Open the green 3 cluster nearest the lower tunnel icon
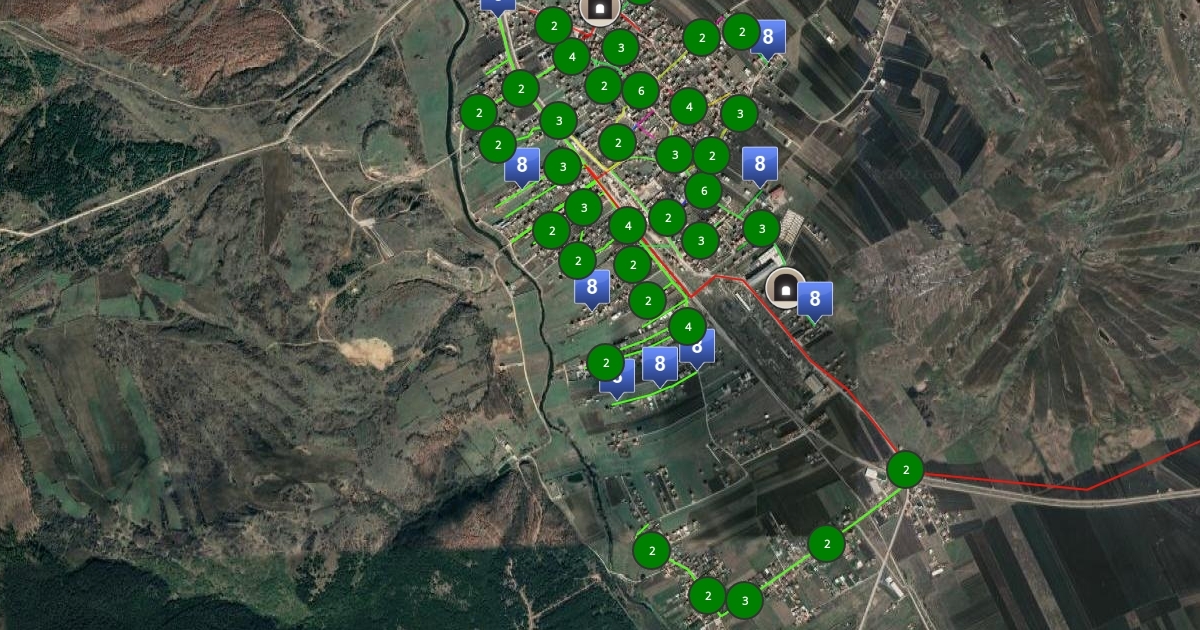This screenshot has width=1200, height=630. (x=762, y=229)
